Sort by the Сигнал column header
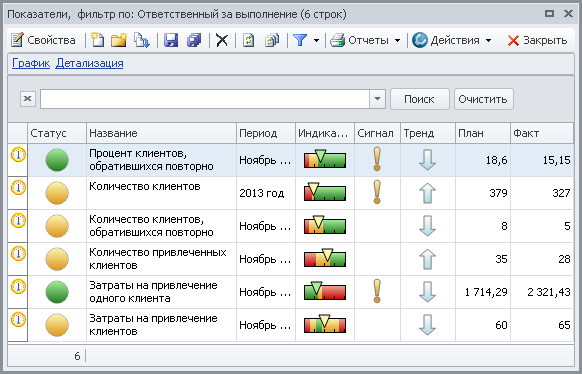Screen dimensions: 582x374 377,133
